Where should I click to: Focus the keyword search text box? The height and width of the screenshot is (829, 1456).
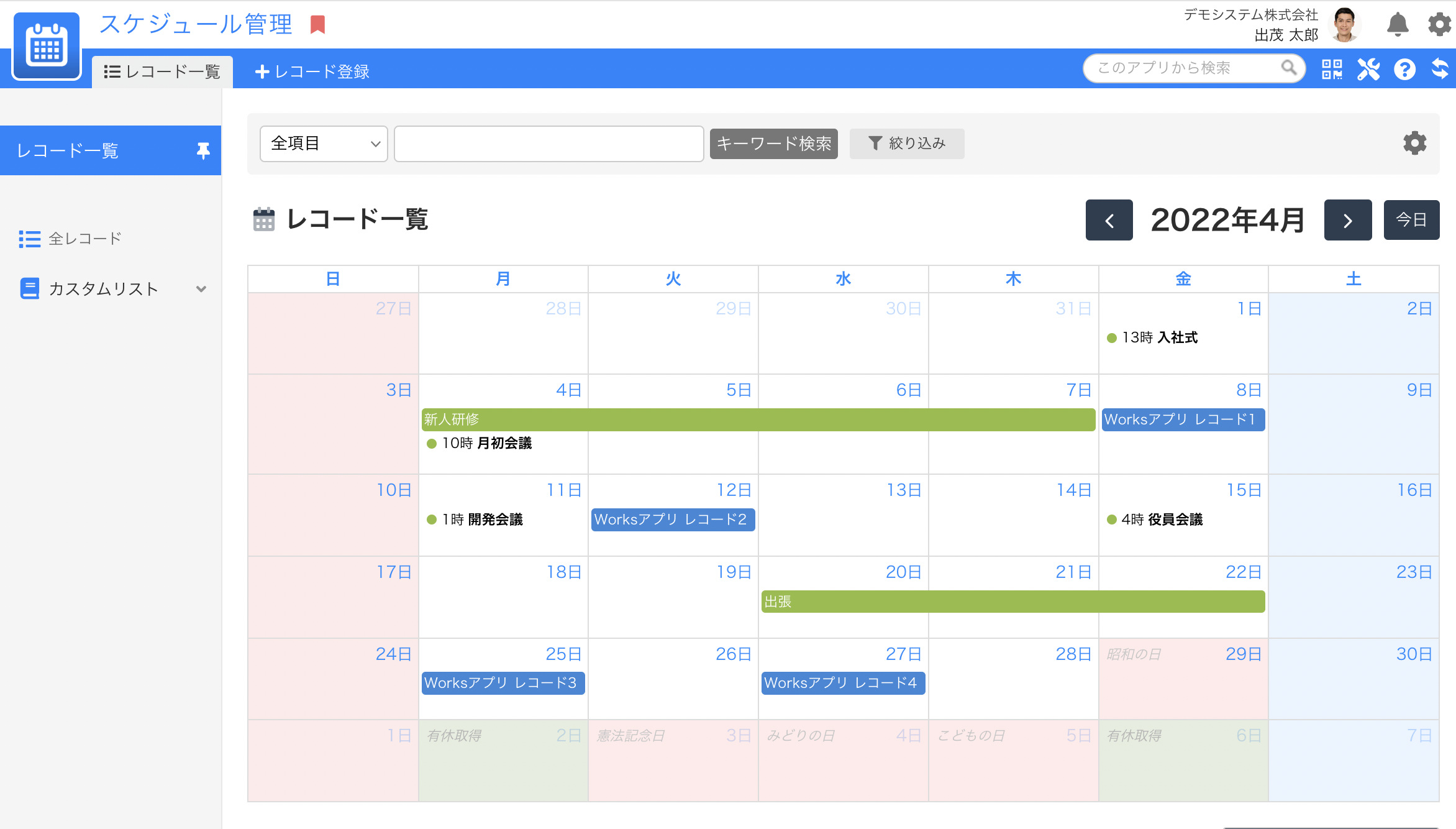pyautogui.click(x=548, y=144)
